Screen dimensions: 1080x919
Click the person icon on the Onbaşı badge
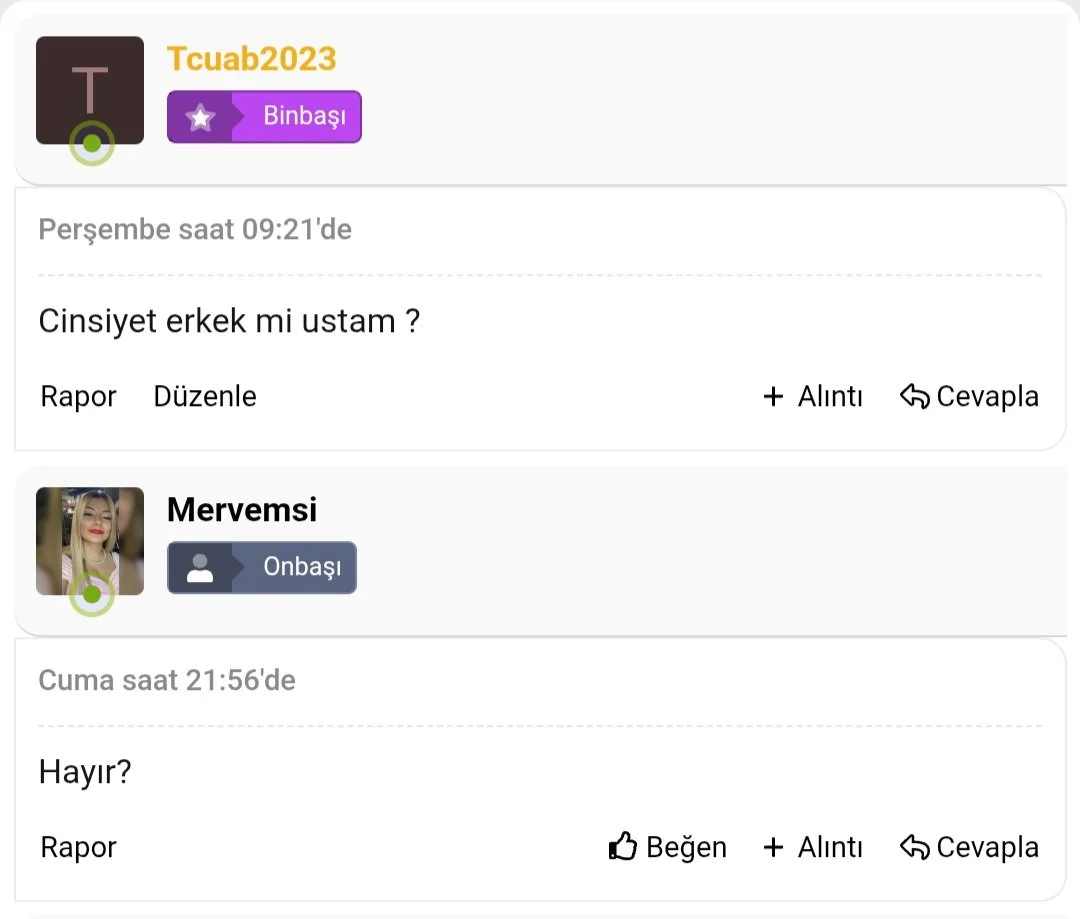200,568
